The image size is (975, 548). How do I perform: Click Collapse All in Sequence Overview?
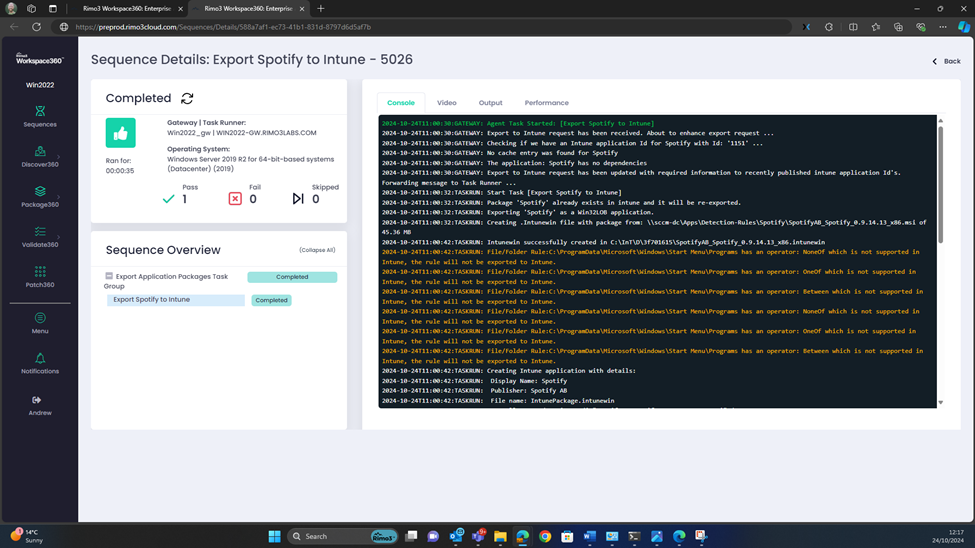pos(317,250)
